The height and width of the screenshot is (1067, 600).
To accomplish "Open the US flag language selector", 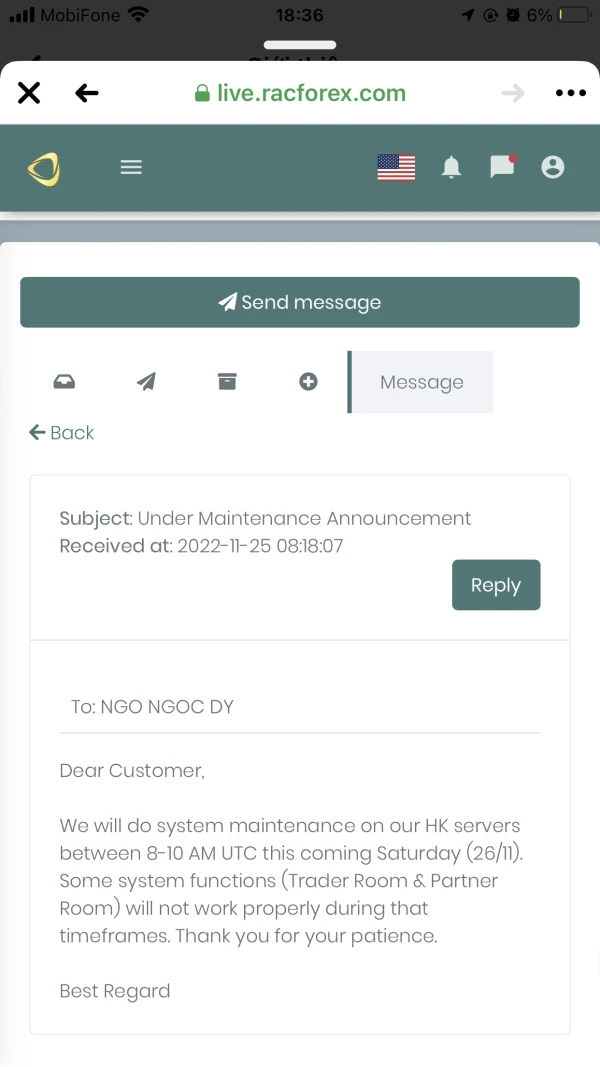I will click(396, 168).
